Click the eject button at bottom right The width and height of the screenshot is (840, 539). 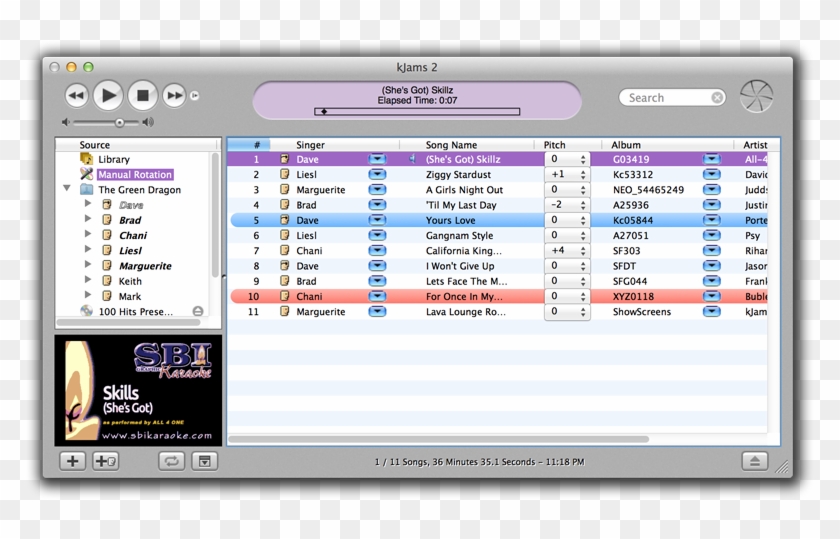click(754, 461)
